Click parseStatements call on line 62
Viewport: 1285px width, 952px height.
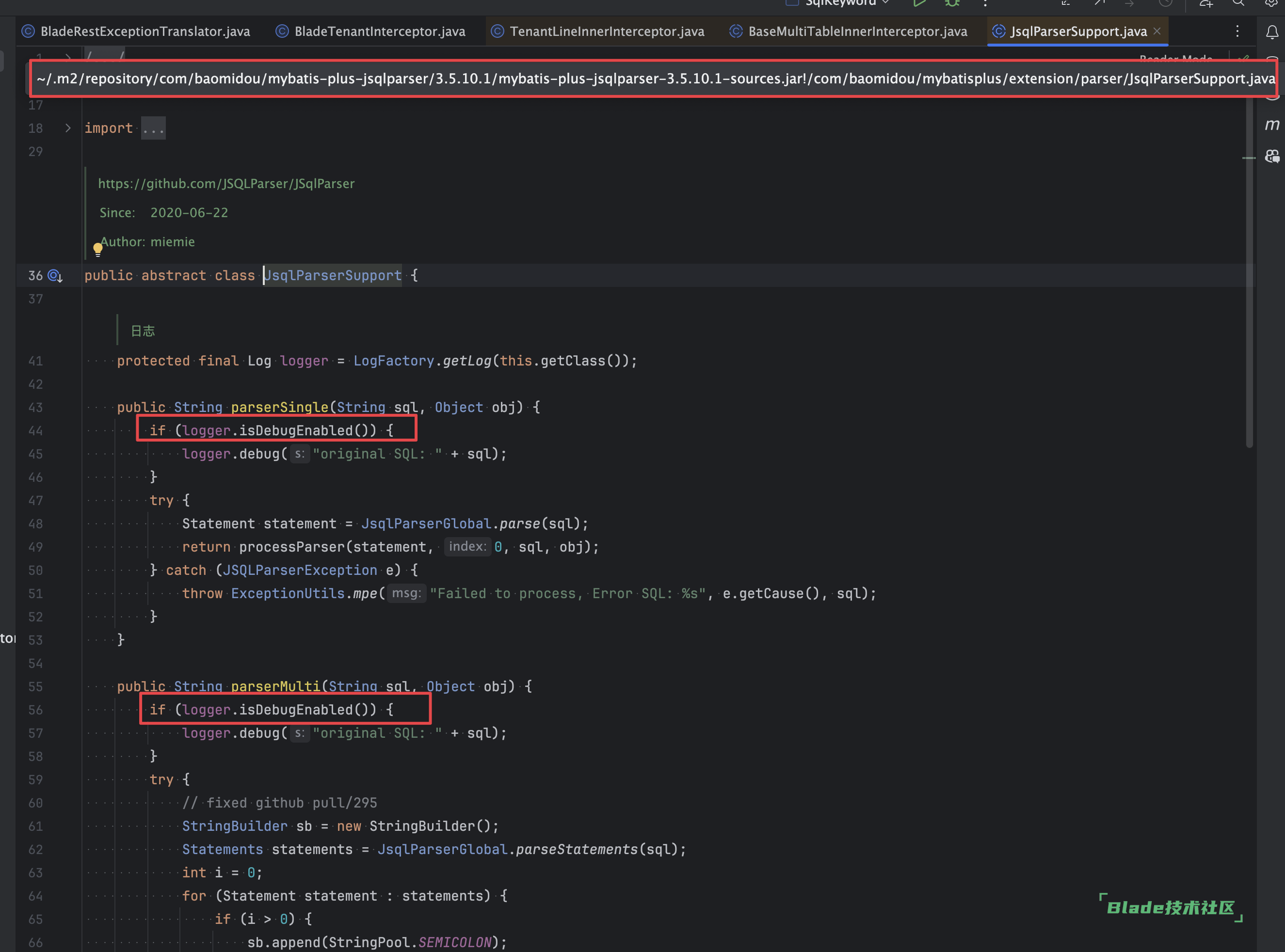click(577, 849)
